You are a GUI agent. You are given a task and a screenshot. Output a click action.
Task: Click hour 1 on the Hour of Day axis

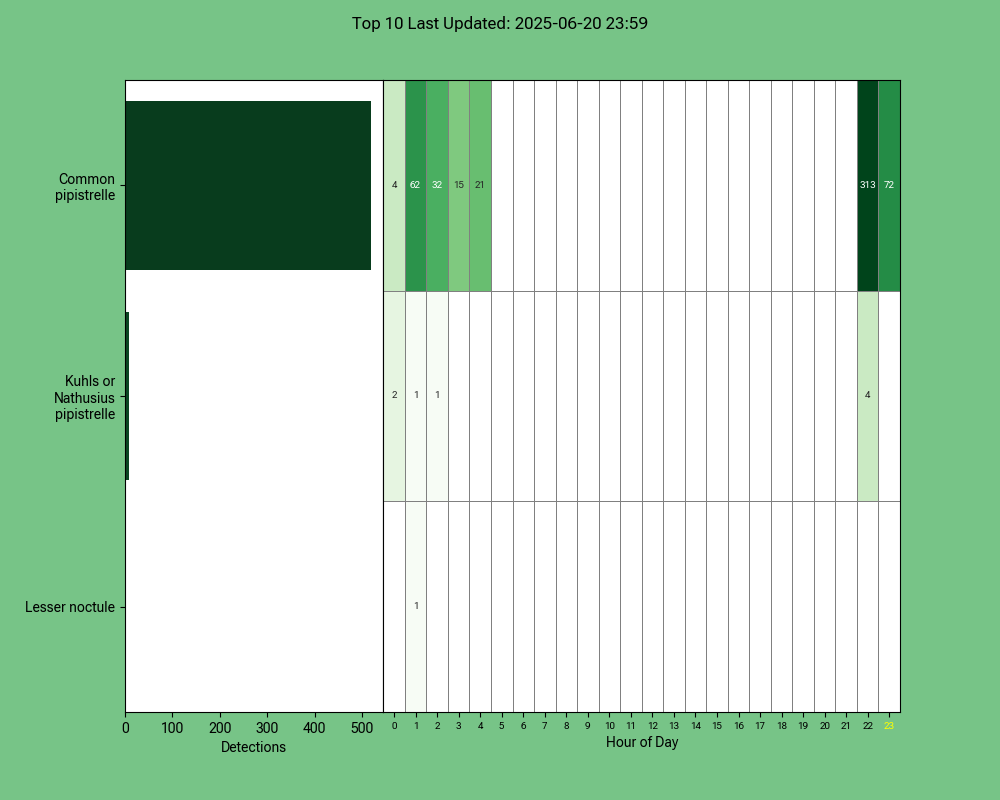click(416, 726)
